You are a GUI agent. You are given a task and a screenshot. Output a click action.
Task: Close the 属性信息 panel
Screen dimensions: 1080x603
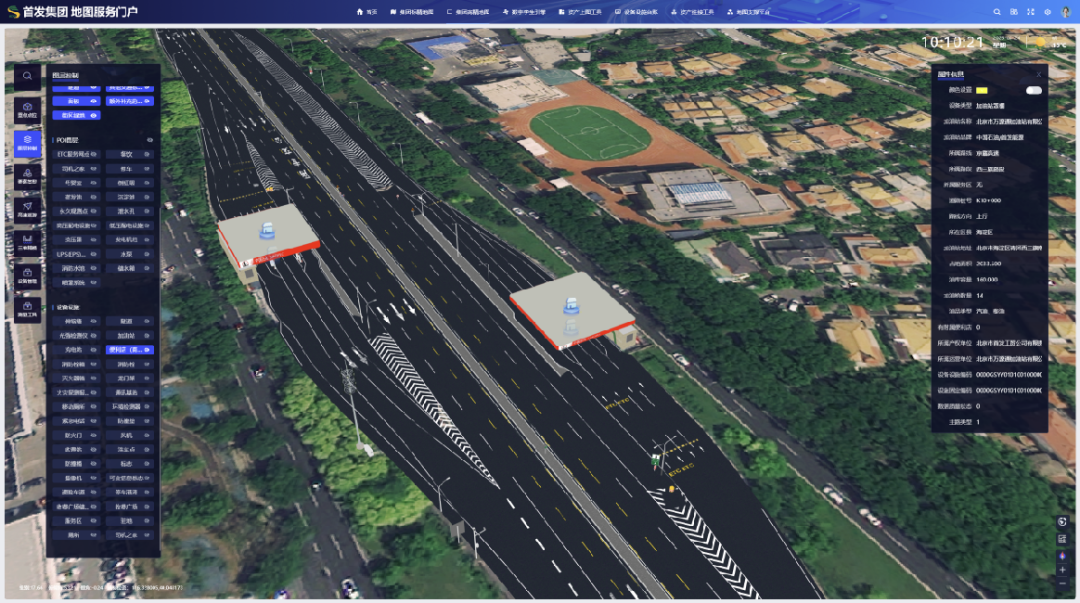[1039, 74]
